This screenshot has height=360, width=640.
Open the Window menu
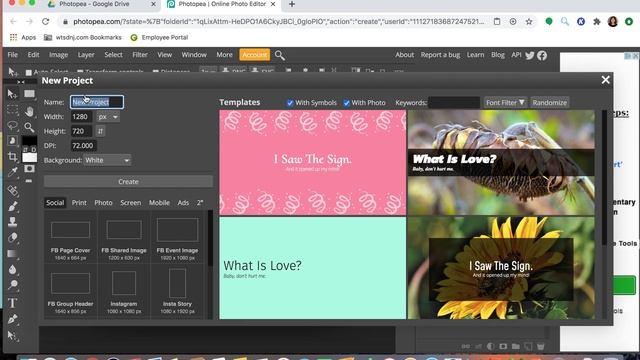click(194, 55)
